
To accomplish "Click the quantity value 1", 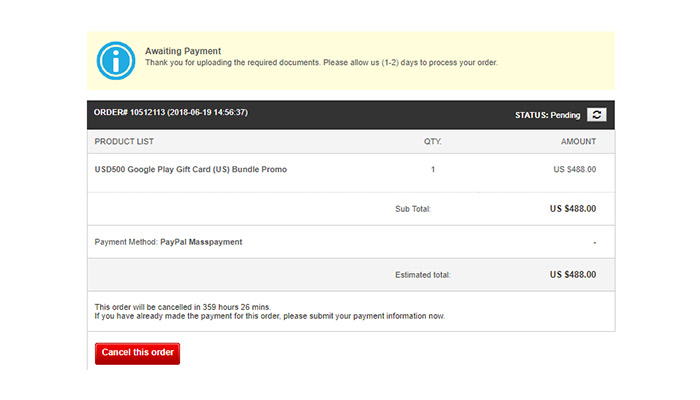I will (x=433, y=170).
